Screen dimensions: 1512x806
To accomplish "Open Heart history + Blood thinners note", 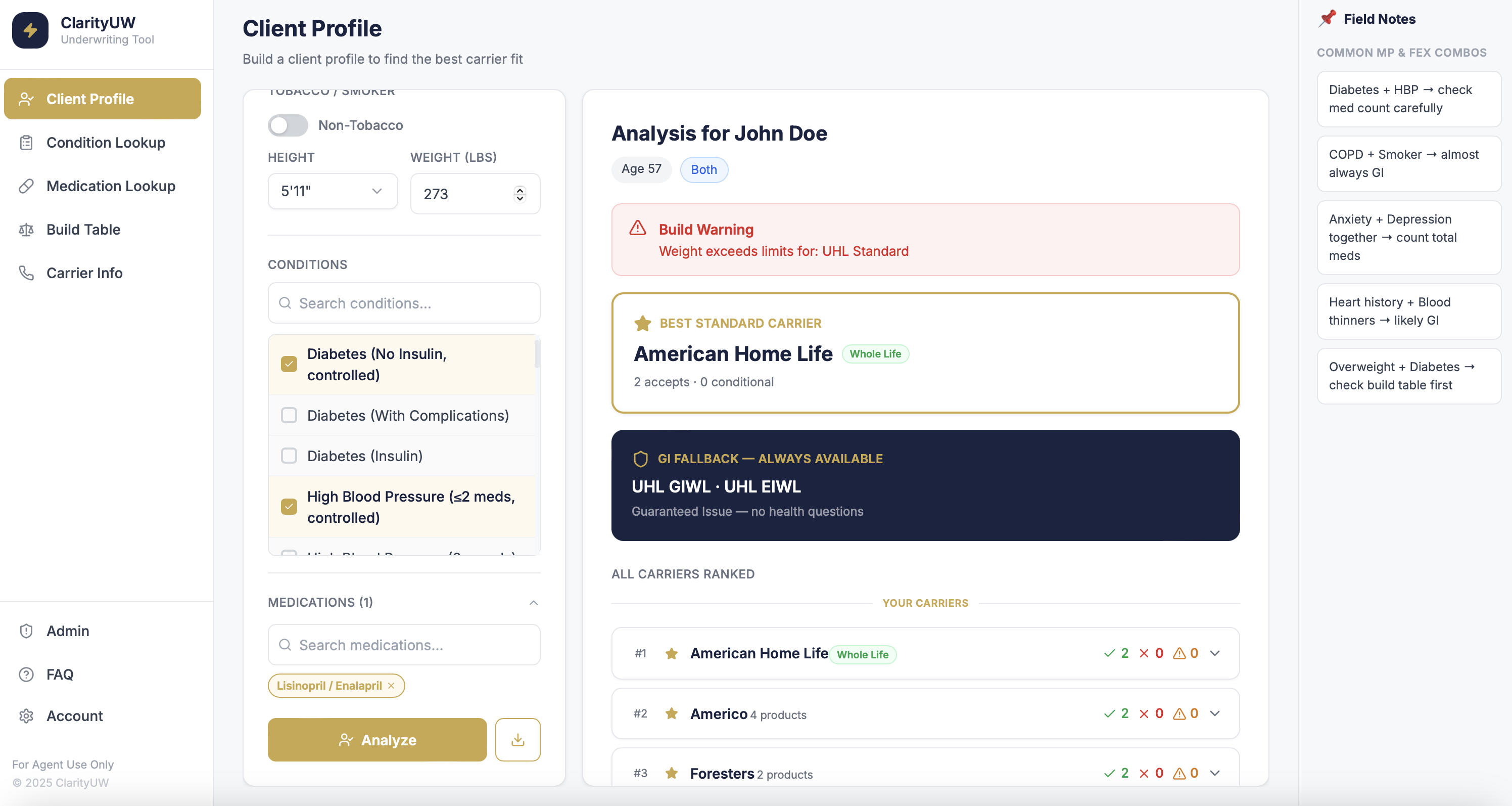I will point(1409,311).
